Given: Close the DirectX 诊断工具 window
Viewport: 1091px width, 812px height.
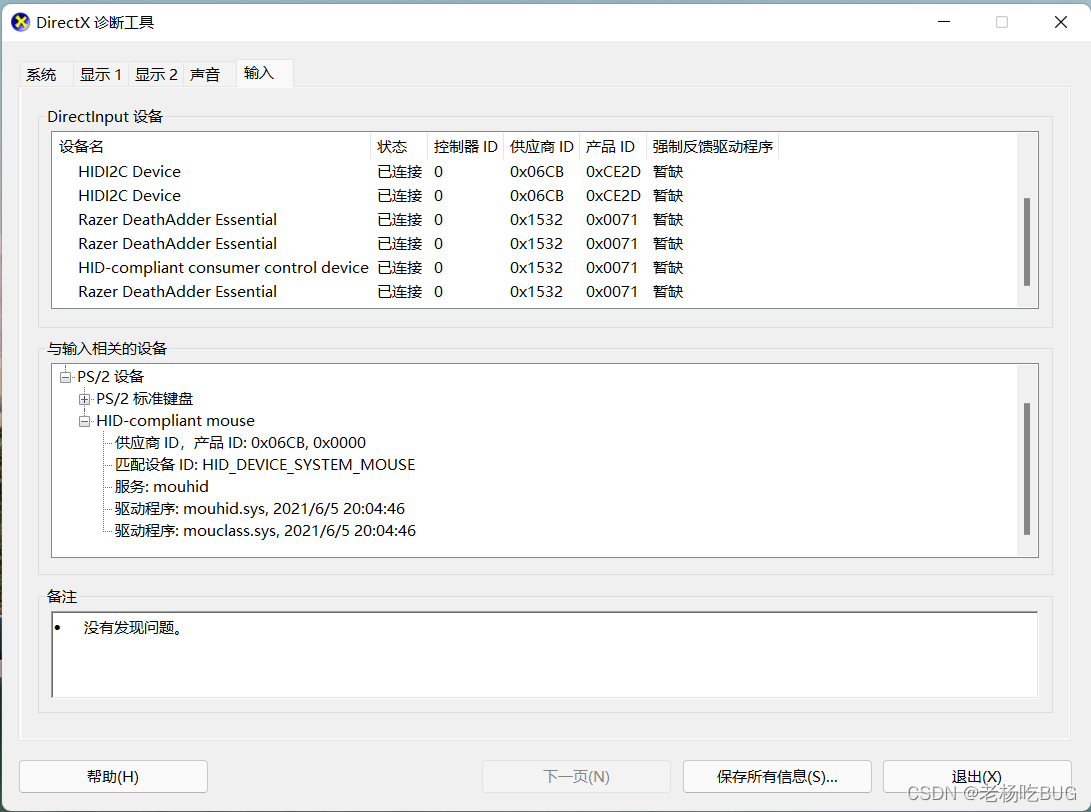Looking at the screenshot, I should pos(1061,22).
